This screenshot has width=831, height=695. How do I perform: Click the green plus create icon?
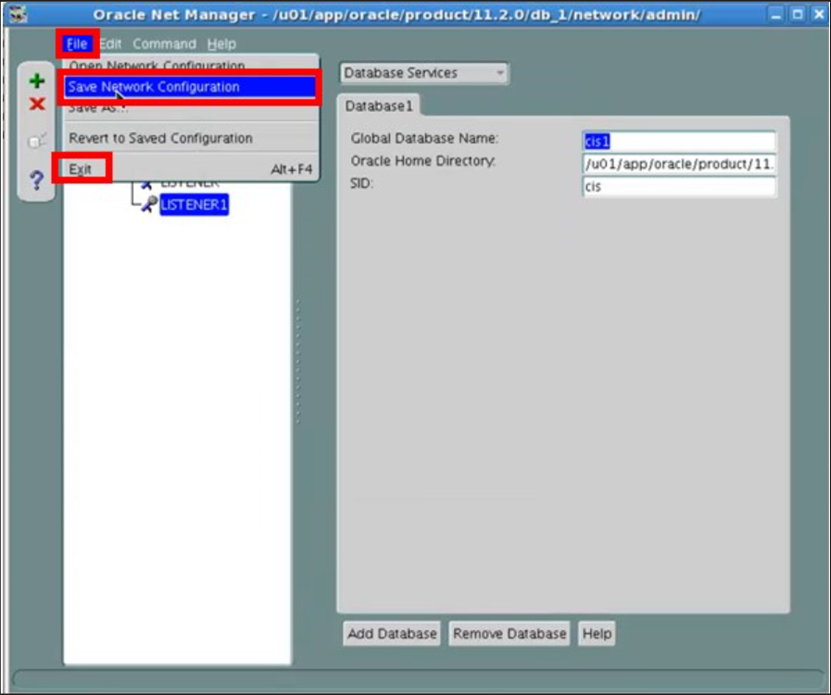(x=37, y=81)
